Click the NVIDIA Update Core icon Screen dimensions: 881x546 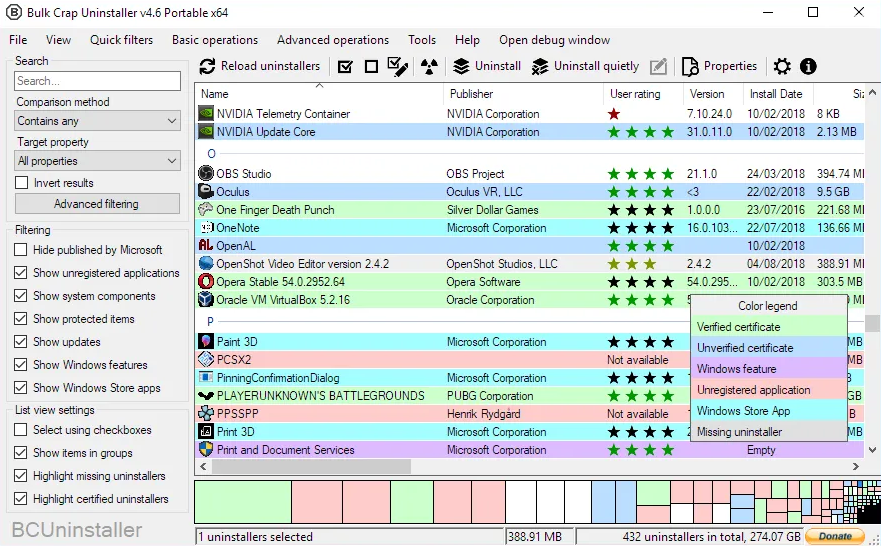tap(206, 131)
